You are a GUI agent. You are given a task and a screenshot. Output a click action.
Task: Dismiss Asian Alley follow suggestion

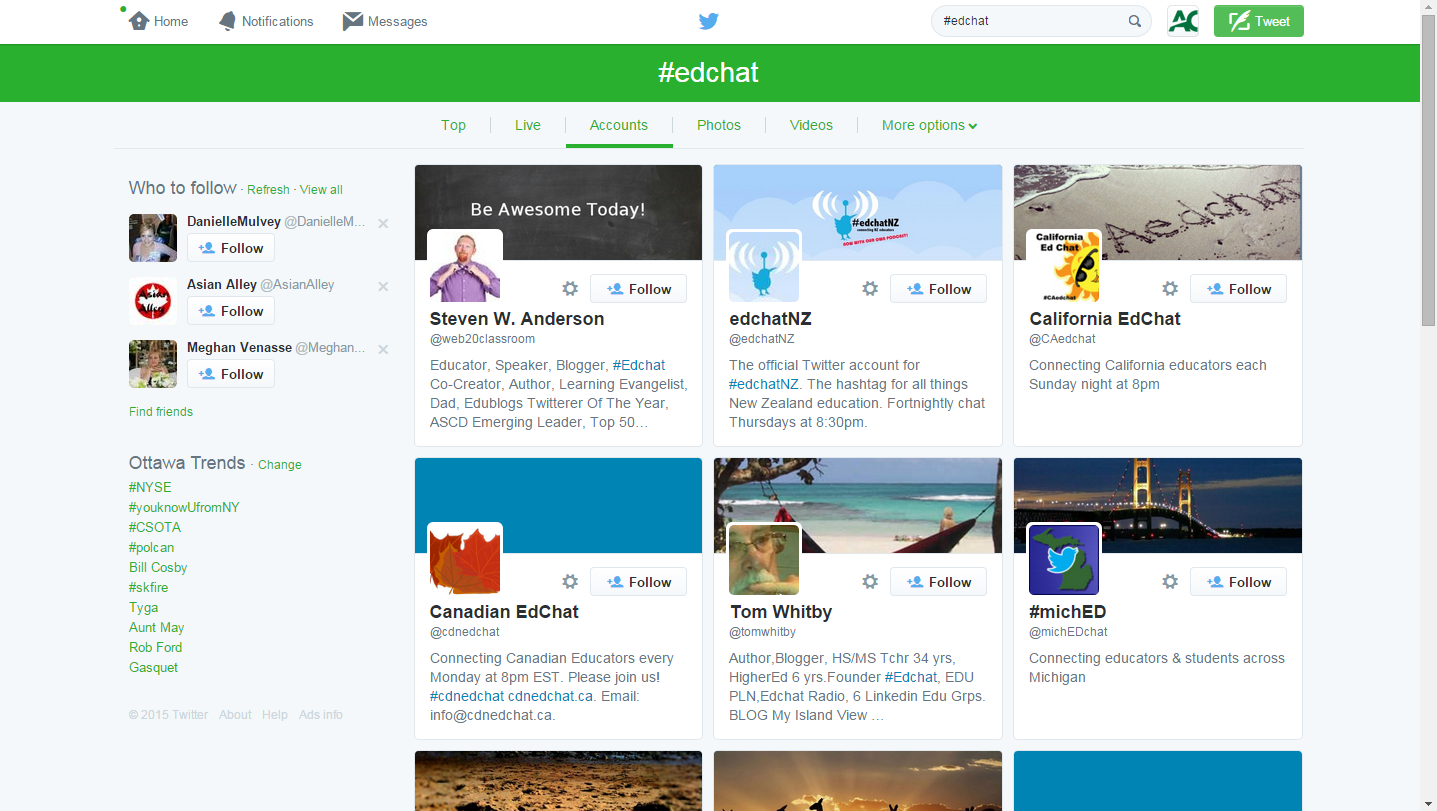point(383,287)
